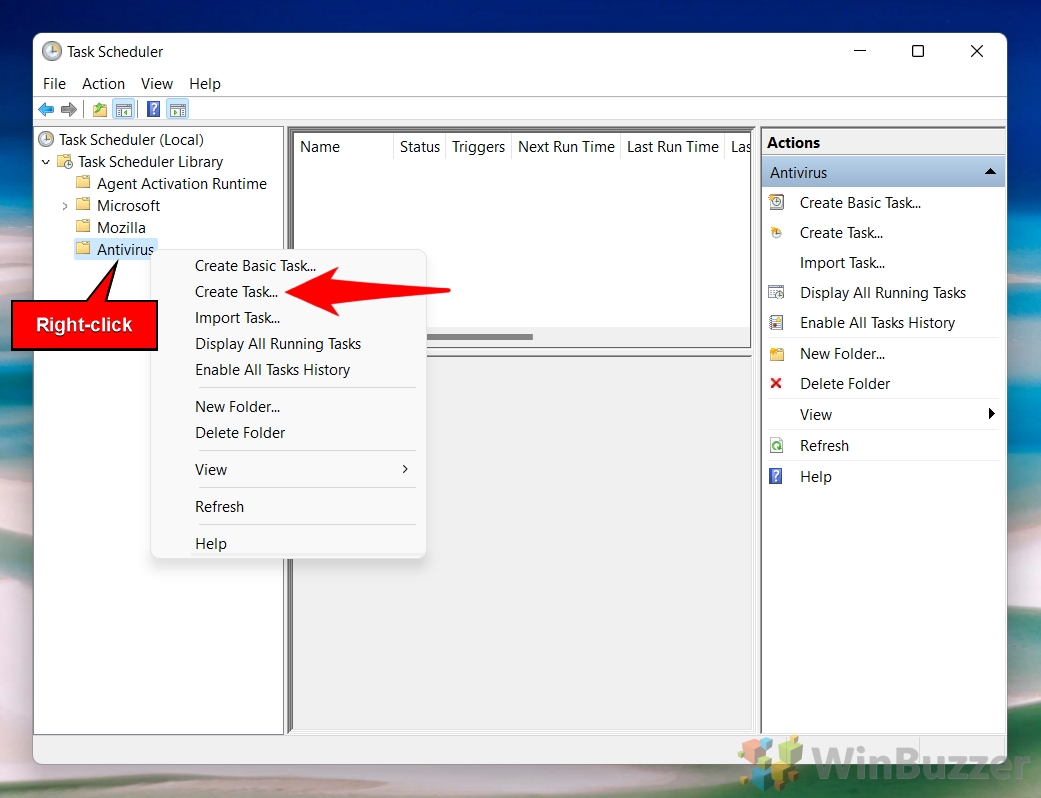Select the Mozilla folder in the tree
Viewport: 1041px width, 798px height.
point(121,228)
